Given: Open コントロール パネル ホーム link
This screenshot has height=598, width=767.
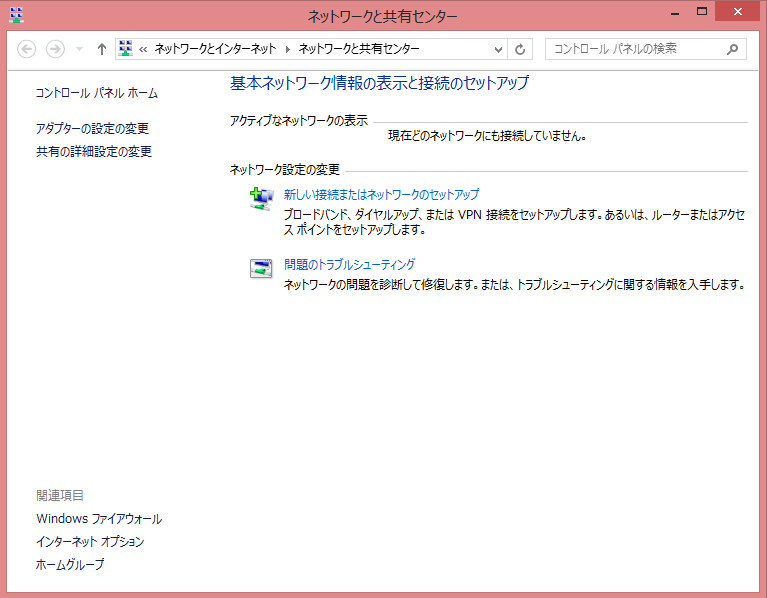Looking at the screenshot, I should click(96, 93).
